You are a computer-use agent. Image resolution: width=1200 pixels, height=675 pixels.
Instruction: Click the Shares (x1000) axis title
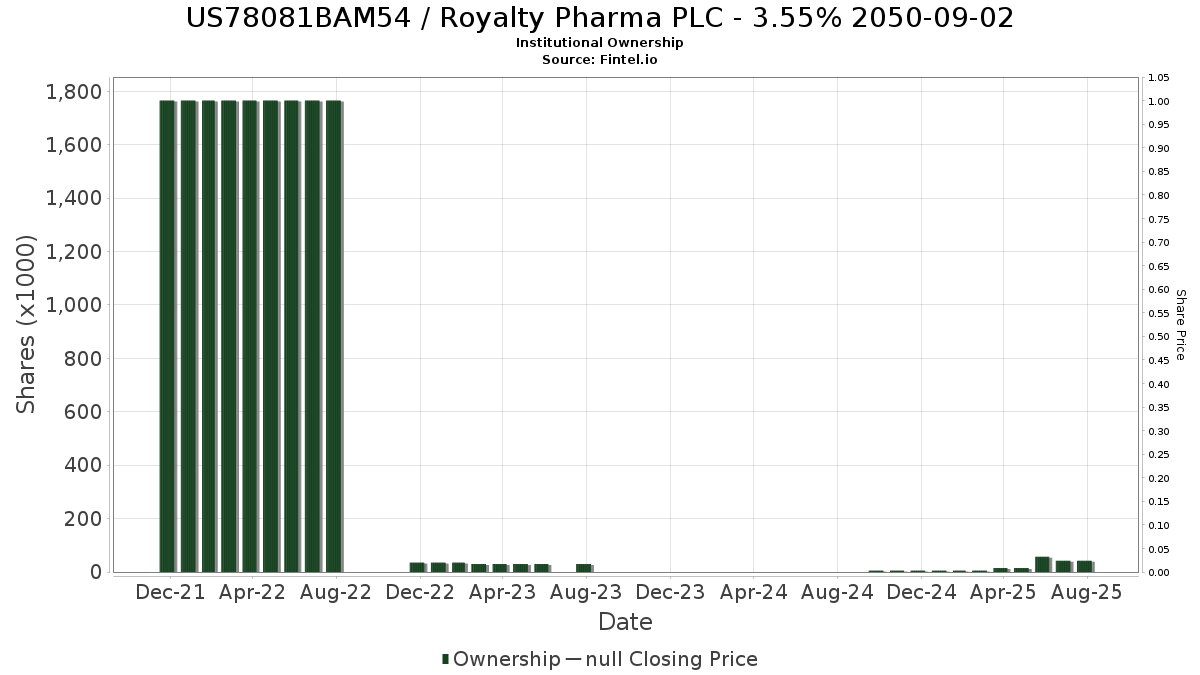click(x=27, y=324)
